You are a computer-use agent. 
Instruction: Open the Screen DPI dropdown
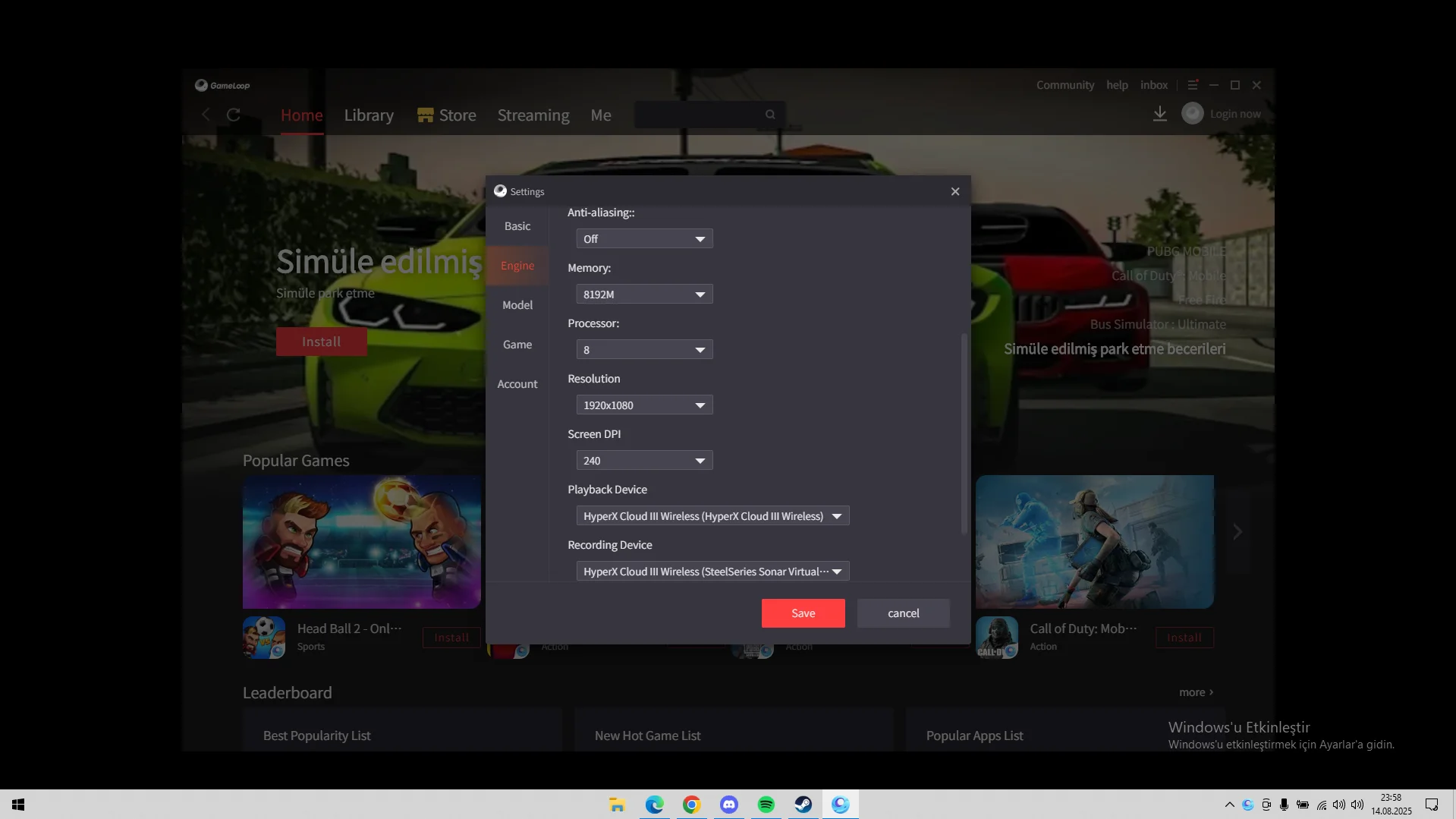pos(644,461)
